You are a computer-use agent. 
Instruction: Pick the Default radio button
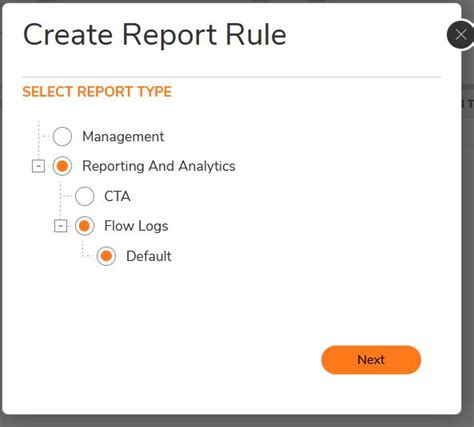coord(106,256)
